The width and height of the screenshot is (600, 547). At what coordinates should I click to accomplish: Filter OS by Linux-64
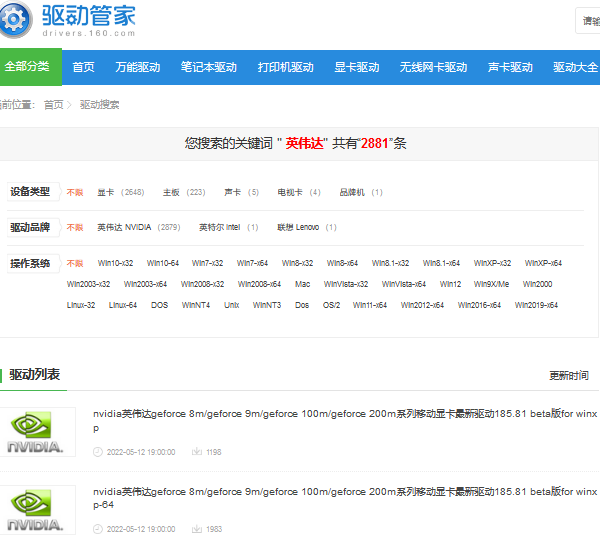point(122,305)
